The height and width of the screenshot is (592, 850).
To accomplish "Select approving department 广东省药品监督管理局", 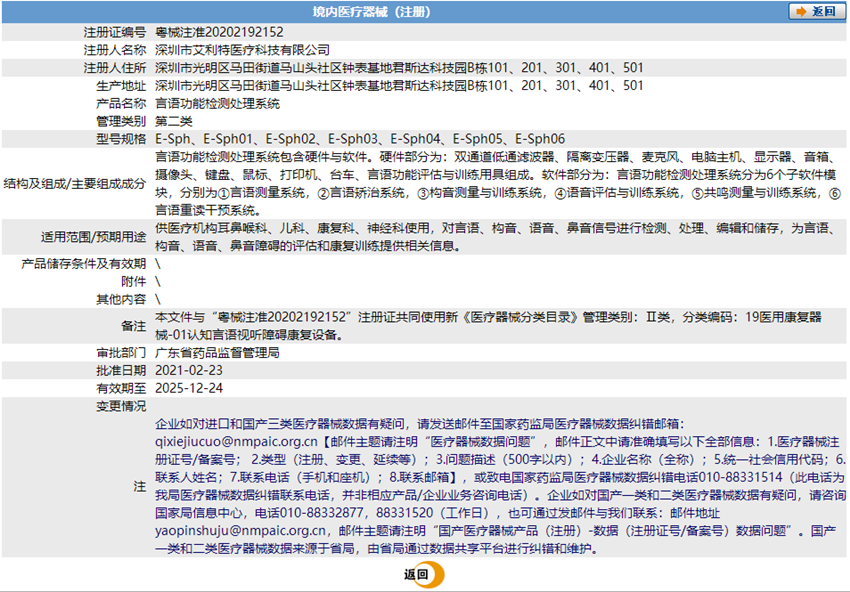I will [217, 353].
